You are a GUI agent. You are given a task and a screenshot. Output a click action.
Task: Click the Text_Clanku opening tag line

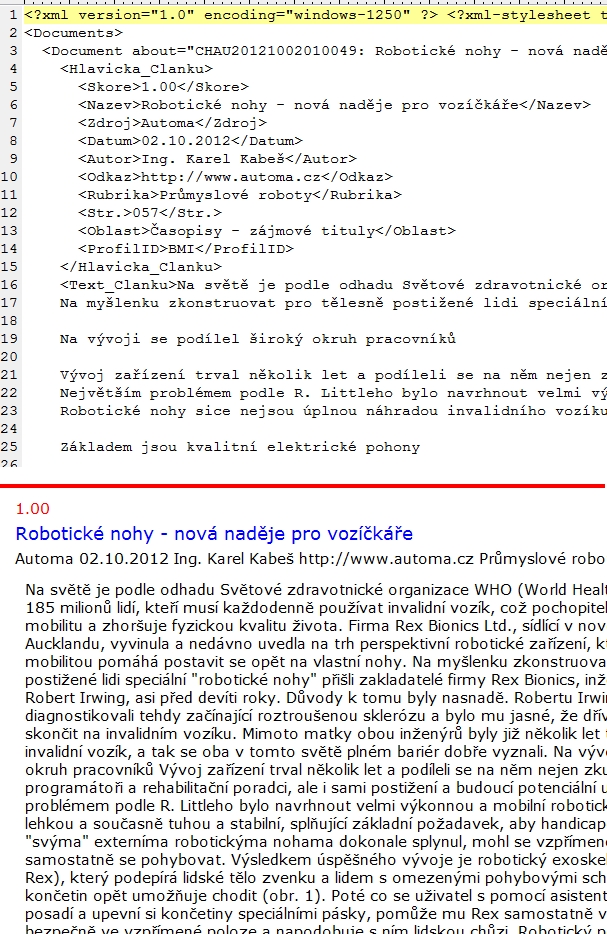tap(333, 285)
